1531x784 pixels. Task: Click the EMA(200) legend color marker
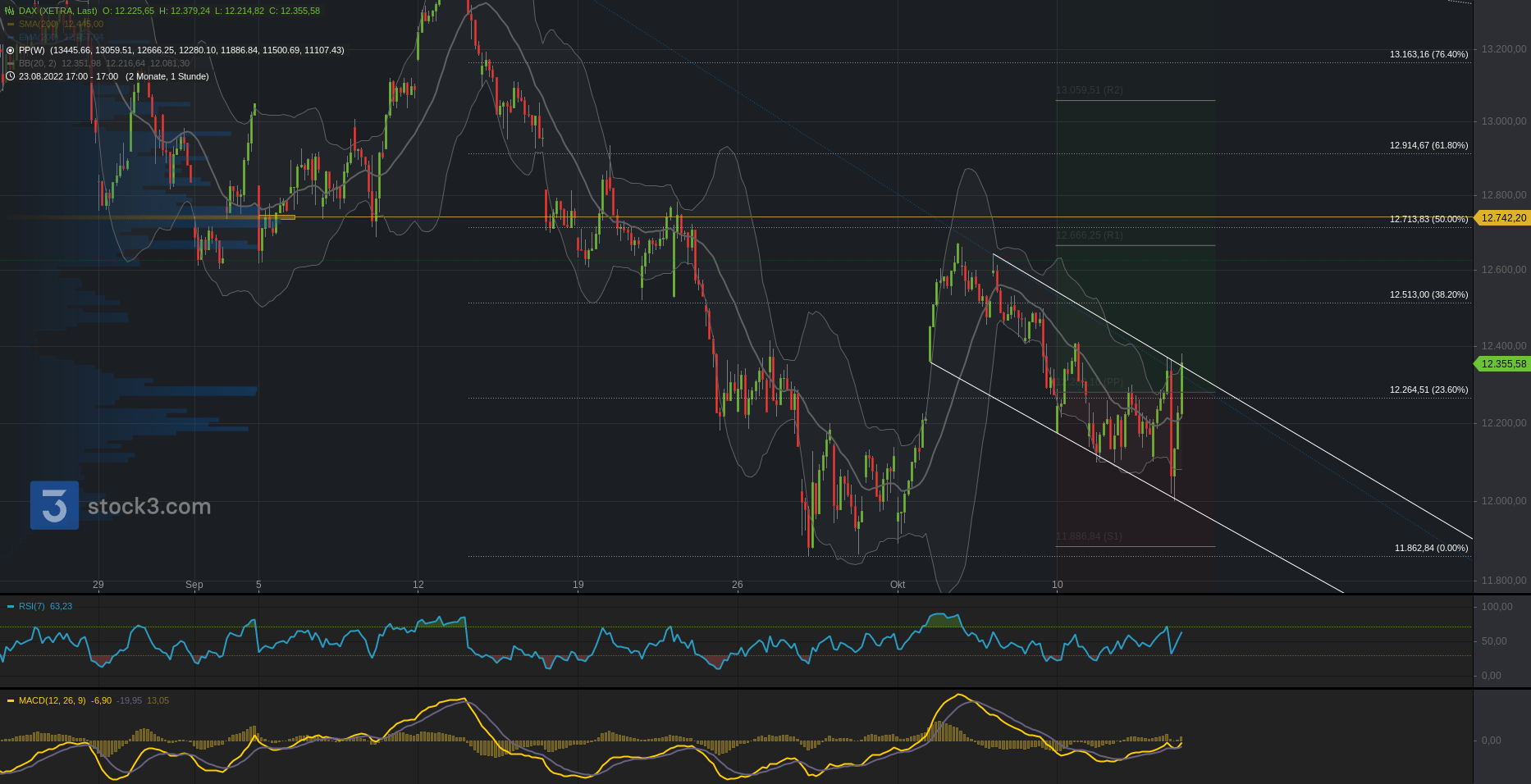11,37
